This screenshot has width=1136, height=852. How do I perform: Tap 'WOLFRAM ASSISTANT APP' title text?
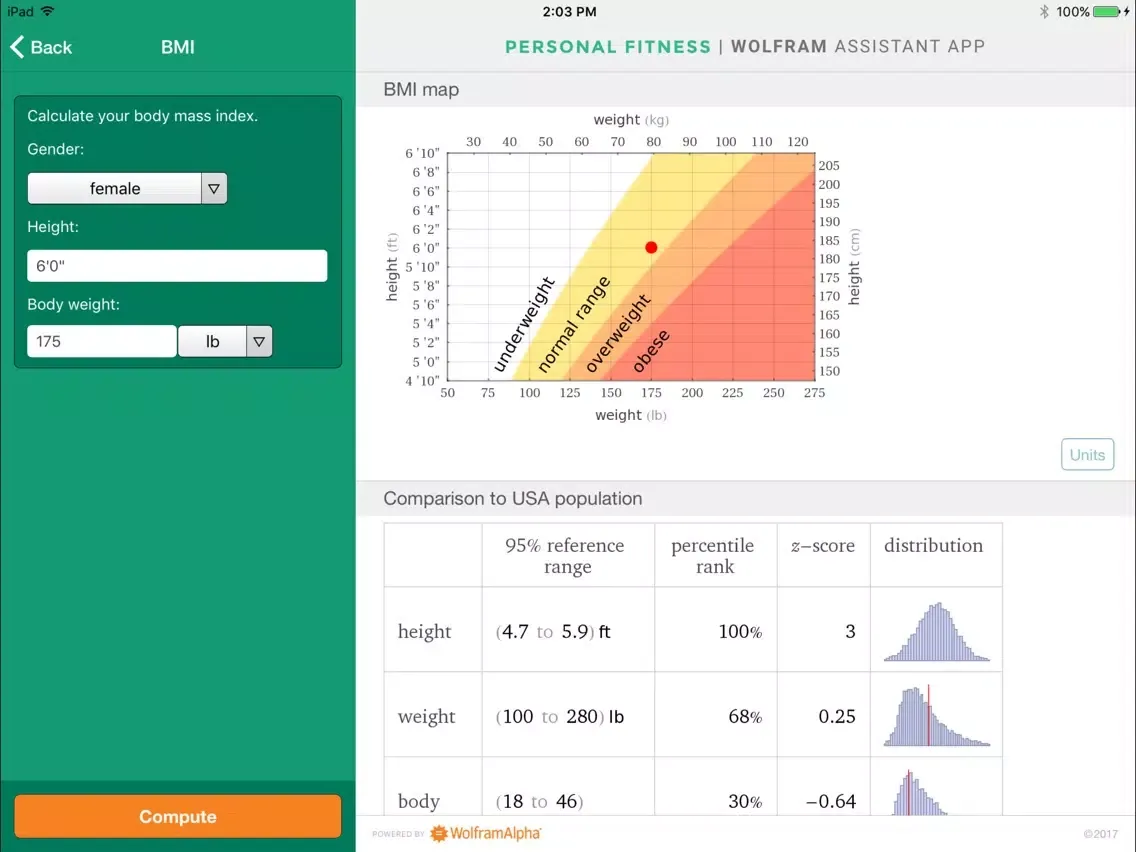pos(858,47)
